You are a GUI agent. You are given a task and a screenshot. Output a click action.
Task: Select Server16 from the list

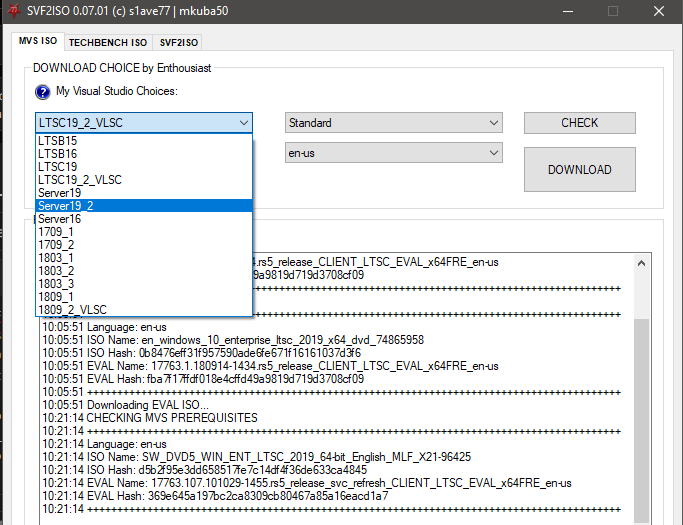[144, 219]
